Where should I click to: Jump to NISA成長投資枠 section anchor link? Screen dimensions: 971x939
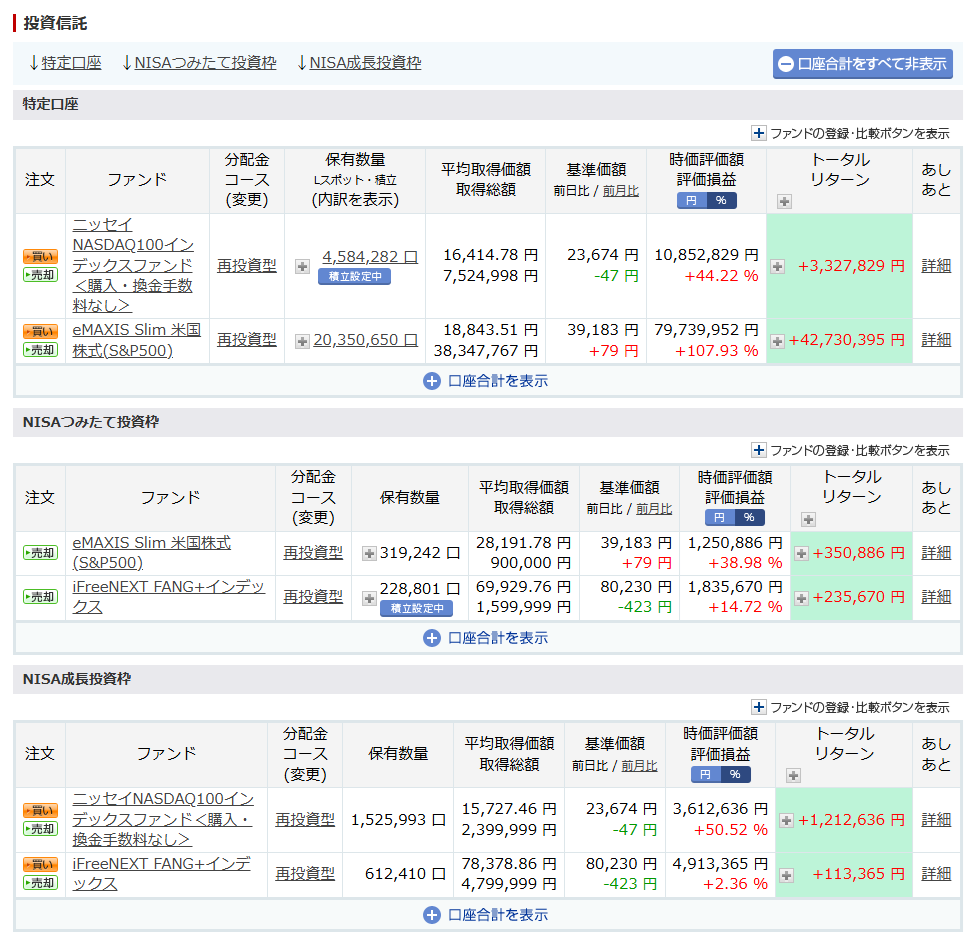(x=358, y=63)
